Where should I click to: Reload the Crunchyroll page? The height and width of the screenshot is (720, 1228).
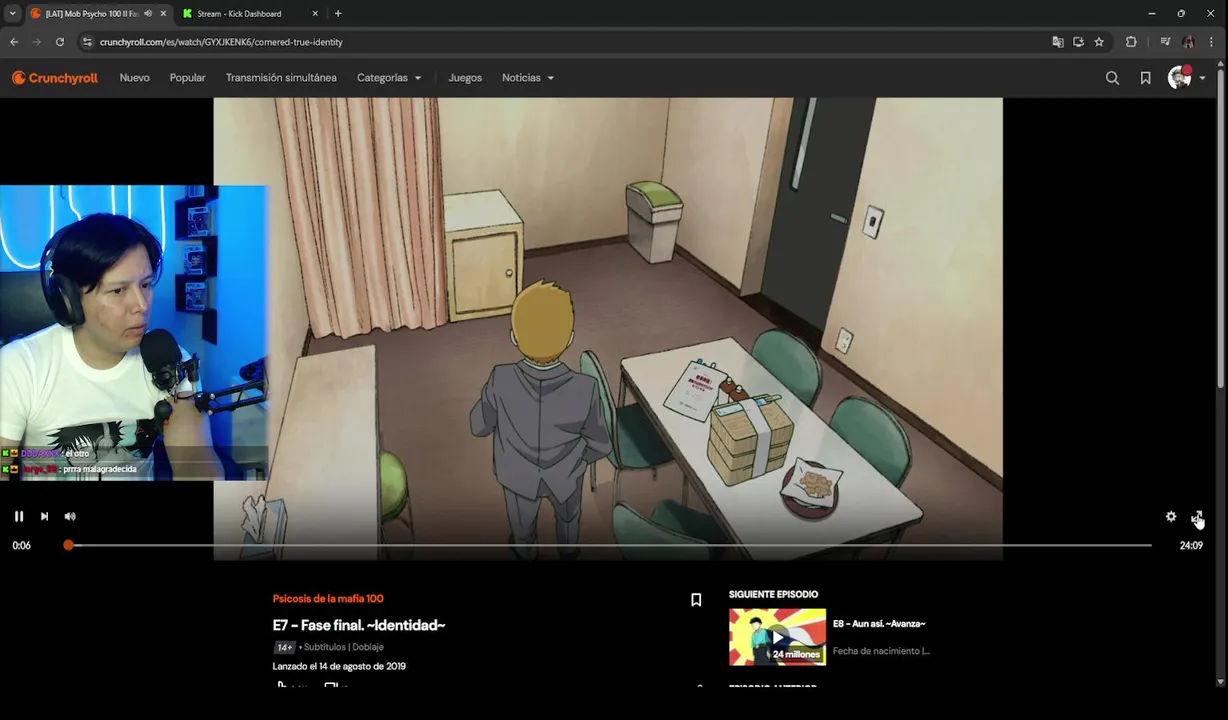pos(60,42)
